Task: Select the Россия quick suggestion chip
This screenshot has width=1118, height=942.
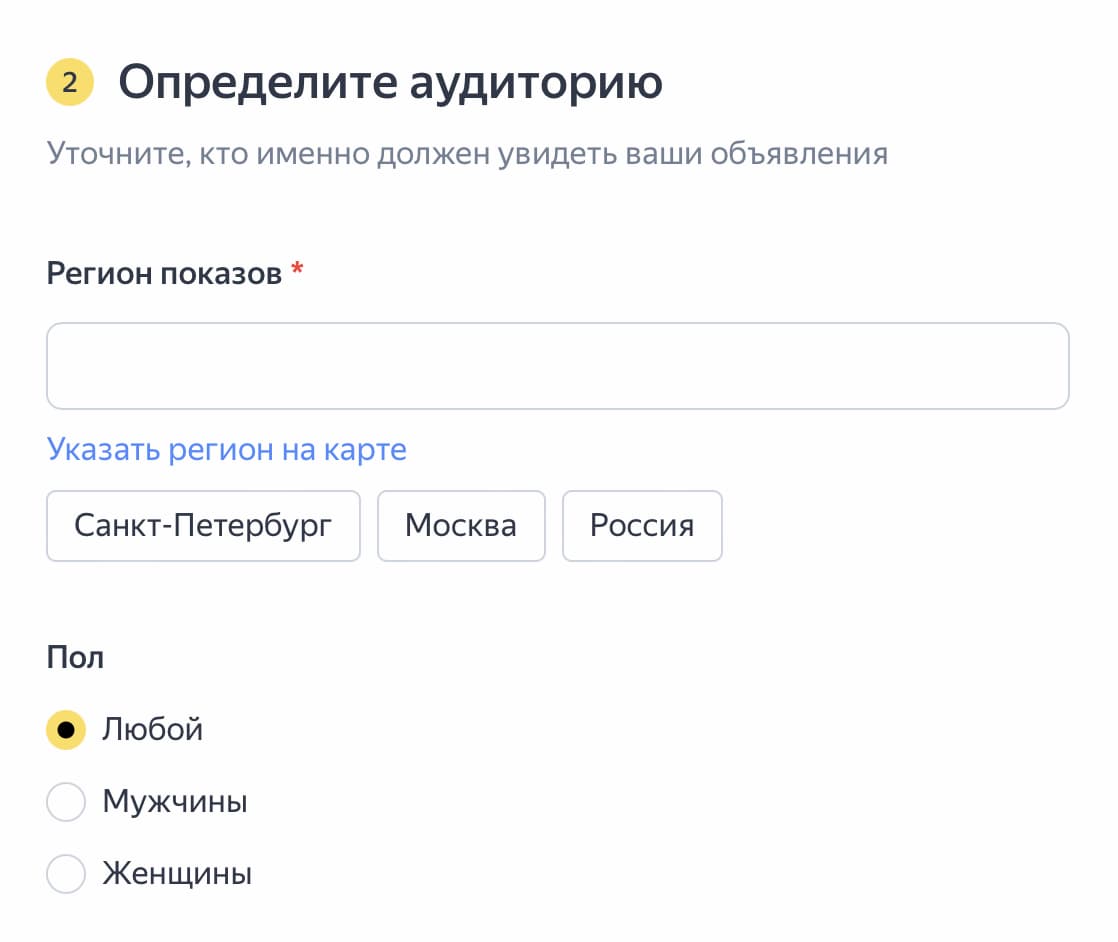Action: 642,525
